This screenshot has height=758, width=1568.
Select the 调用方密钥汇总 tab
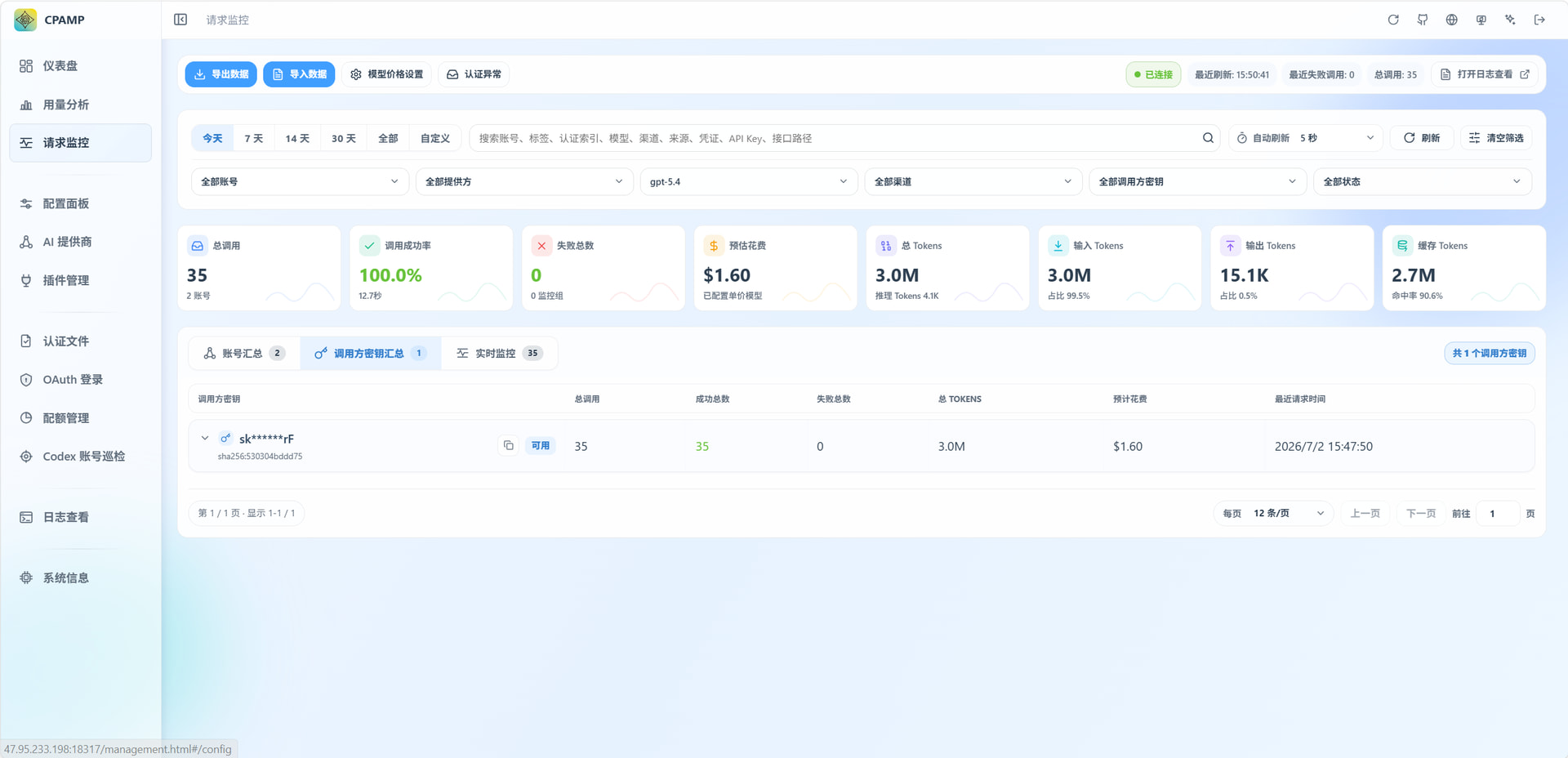pyautogui.click(x=371, y=354)
